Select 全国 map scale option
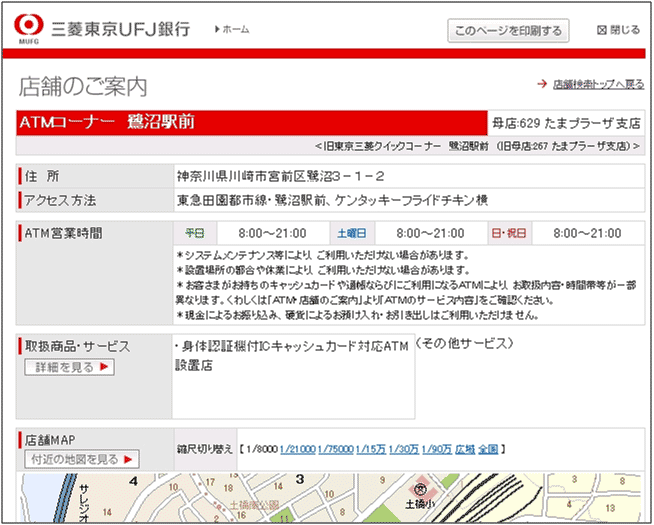Screen dimensions: 654x525 coord(487,449)
